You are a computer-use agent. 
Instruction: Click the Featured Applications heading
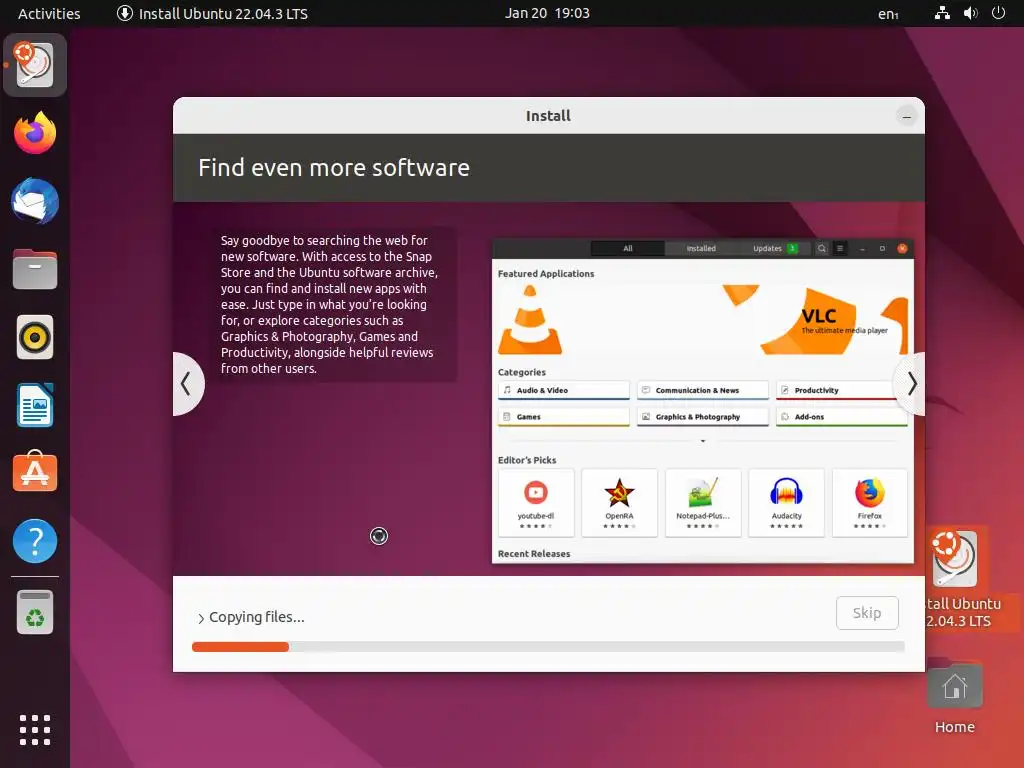546,274
